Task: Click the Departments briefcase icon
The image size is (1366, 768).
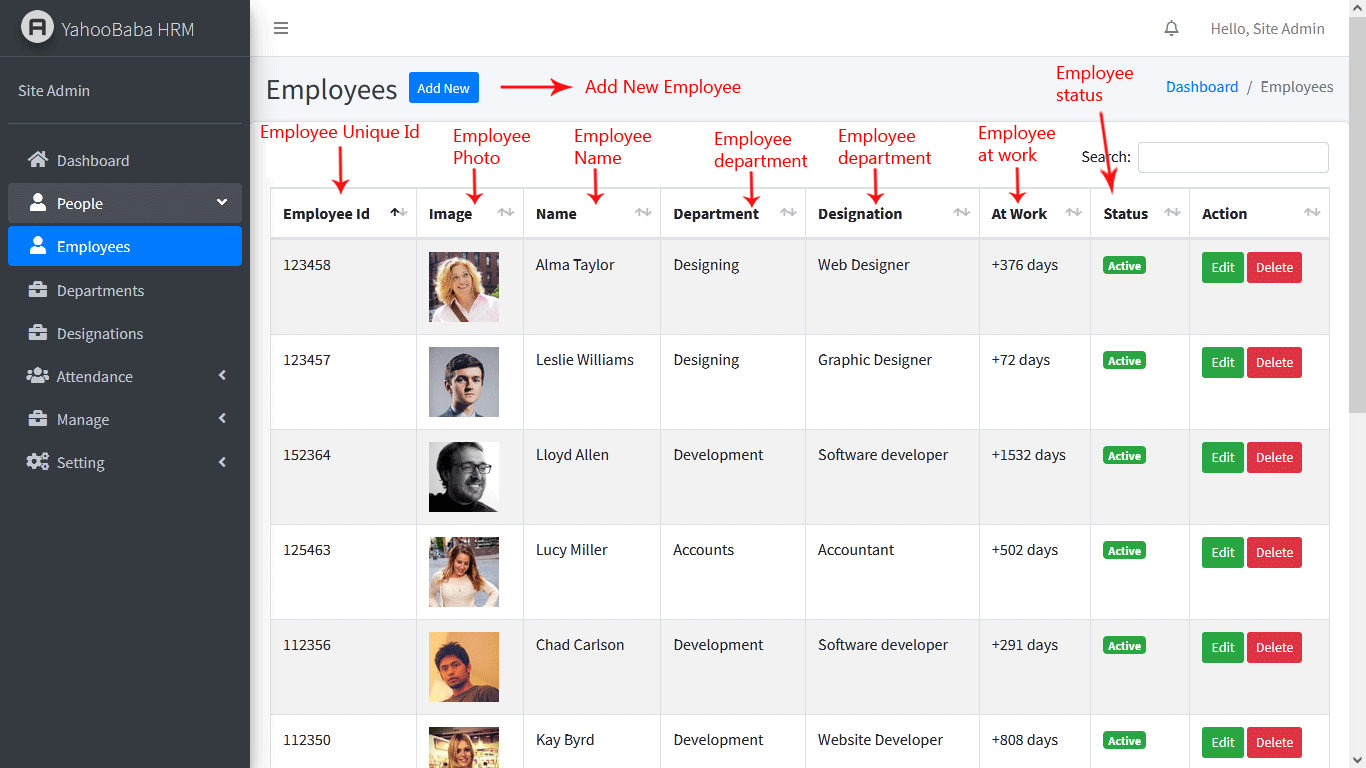Action: pyautogui.click(x=38, y=291)
